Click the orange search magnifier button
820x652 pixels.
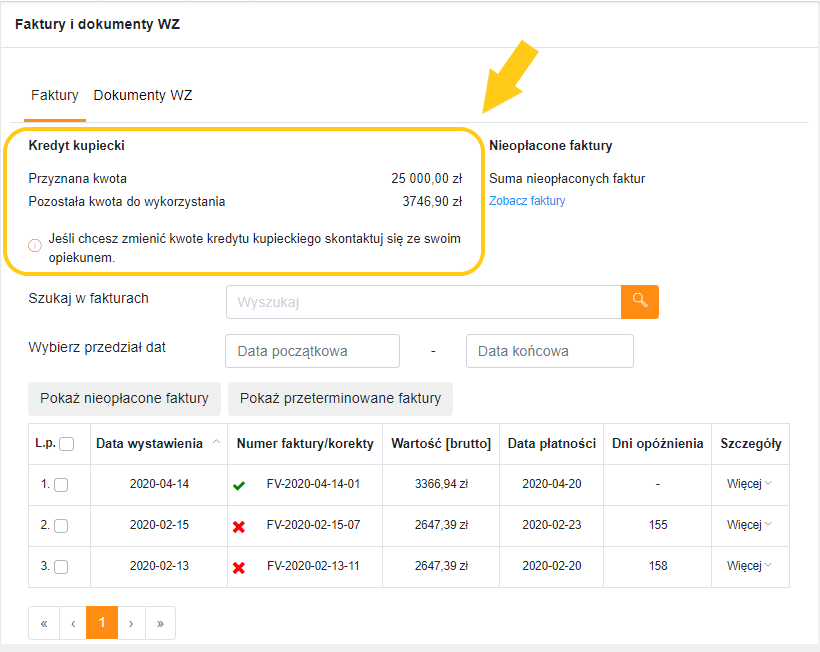click(x=640, y=302)
